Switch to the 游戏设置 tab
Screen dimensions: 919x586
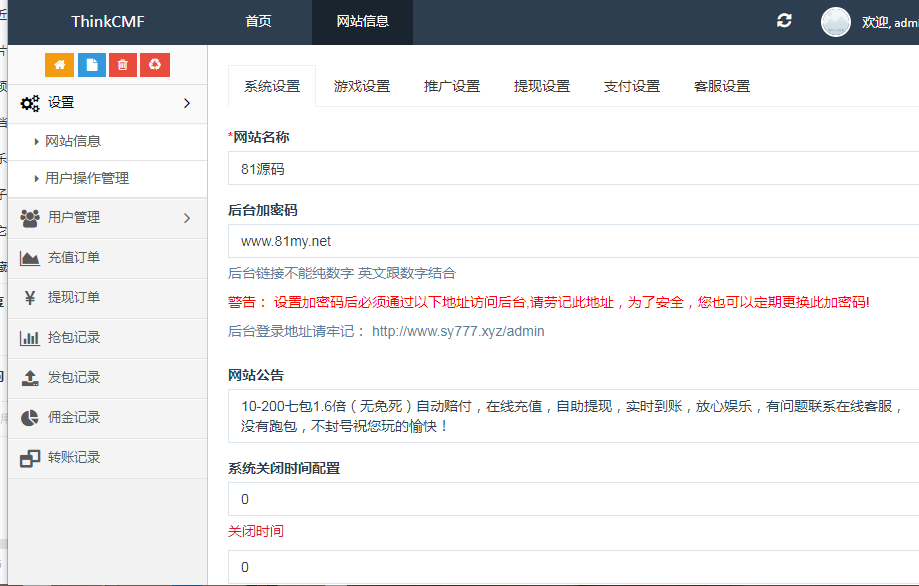(362, 87)
